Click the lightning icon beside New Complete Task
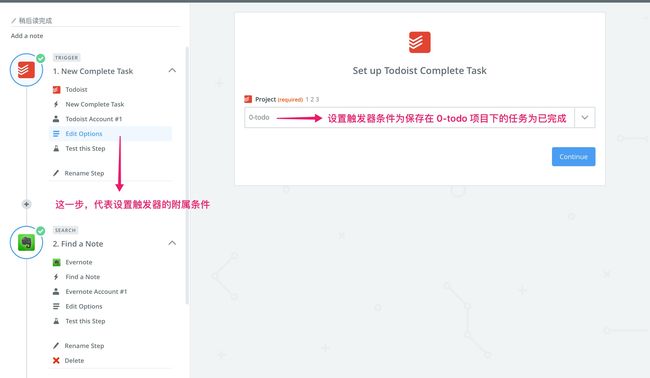The width and height of the screenshot is (650, 378). click(x=56, y=104)
